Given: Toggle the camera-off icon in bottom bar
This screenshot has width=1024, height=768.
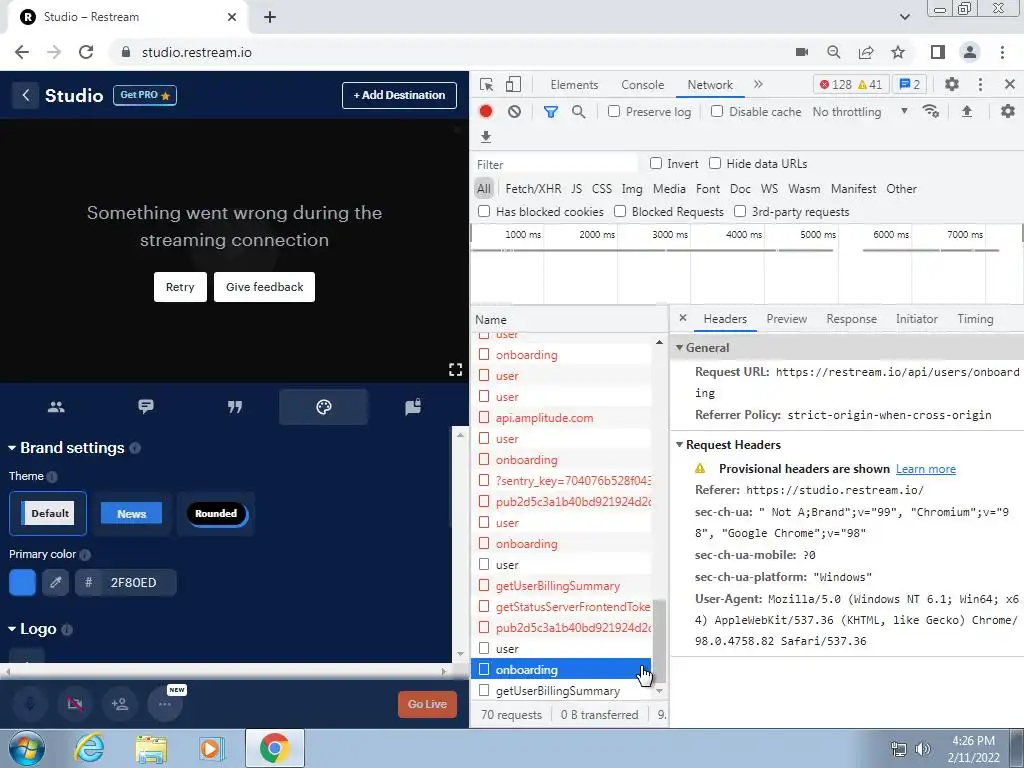Looking at the screenshot, I should point(75,704).
